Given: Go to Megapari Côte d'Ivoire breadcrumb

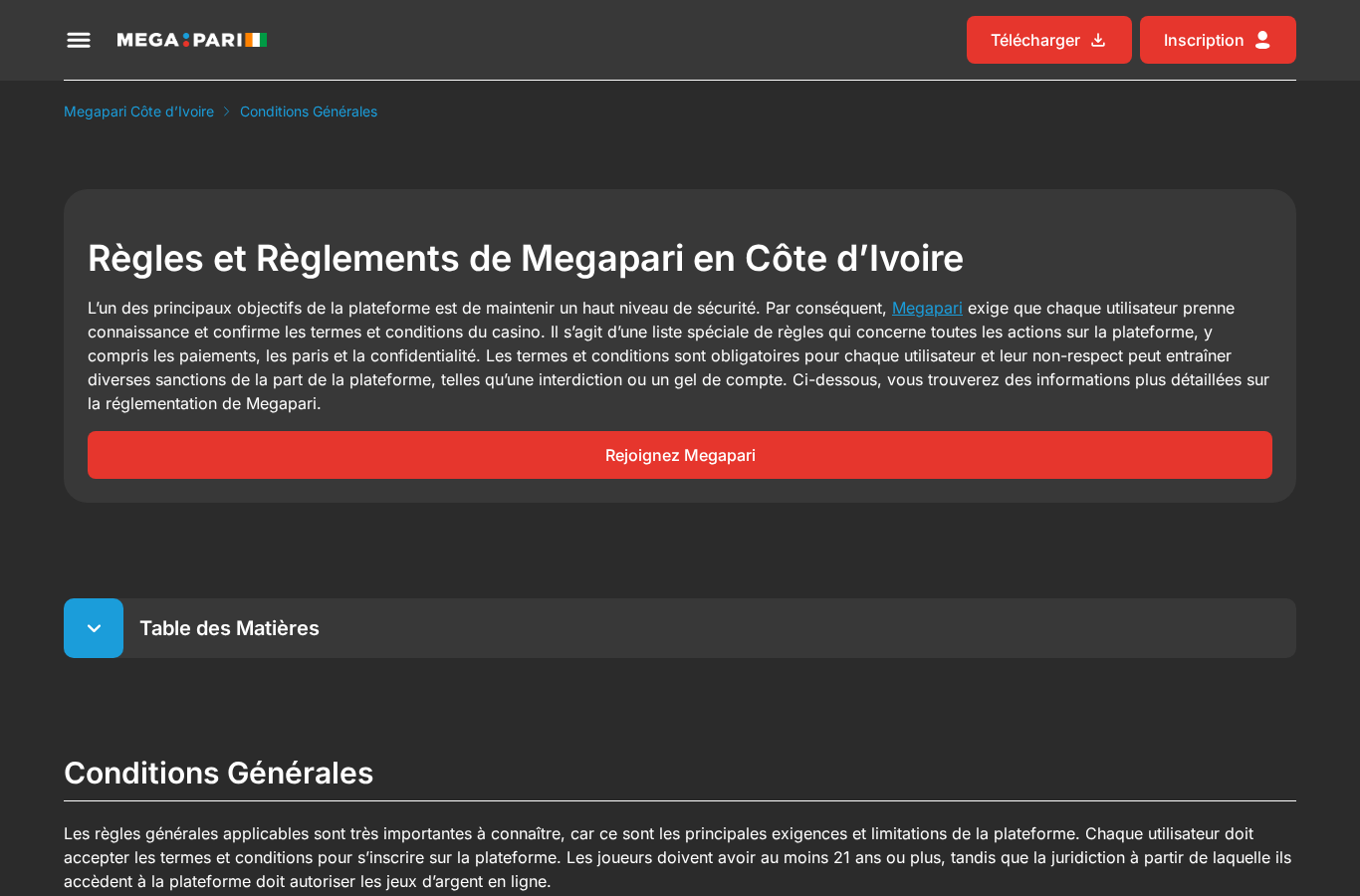Looking at the screenshot, I should click(138, 112).
